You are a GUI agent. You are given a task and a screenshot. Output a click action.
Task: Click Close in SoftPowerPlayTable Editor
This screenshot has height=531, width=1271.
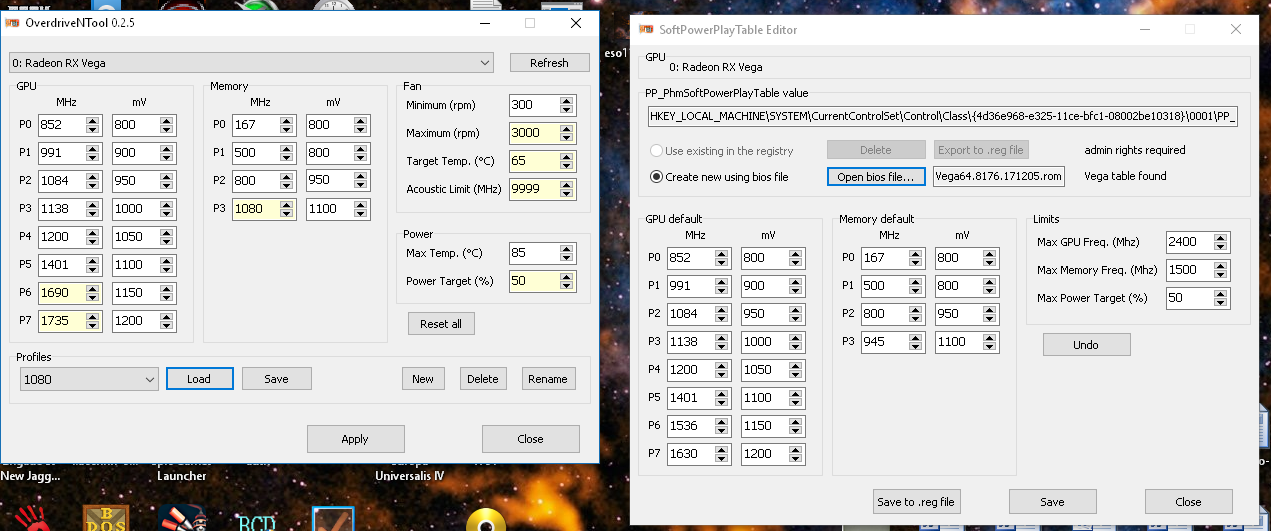tap(1188, 502)
